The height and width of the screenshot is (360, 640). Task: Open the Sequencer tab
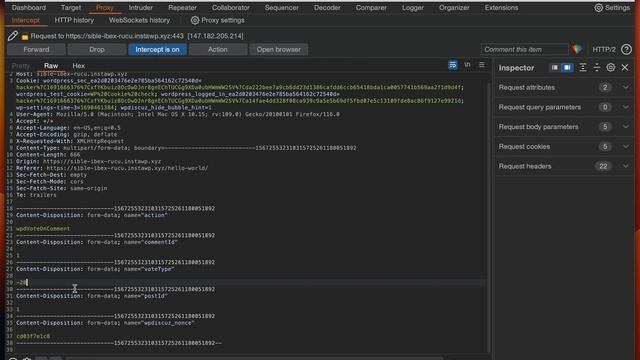coord(282,8)
